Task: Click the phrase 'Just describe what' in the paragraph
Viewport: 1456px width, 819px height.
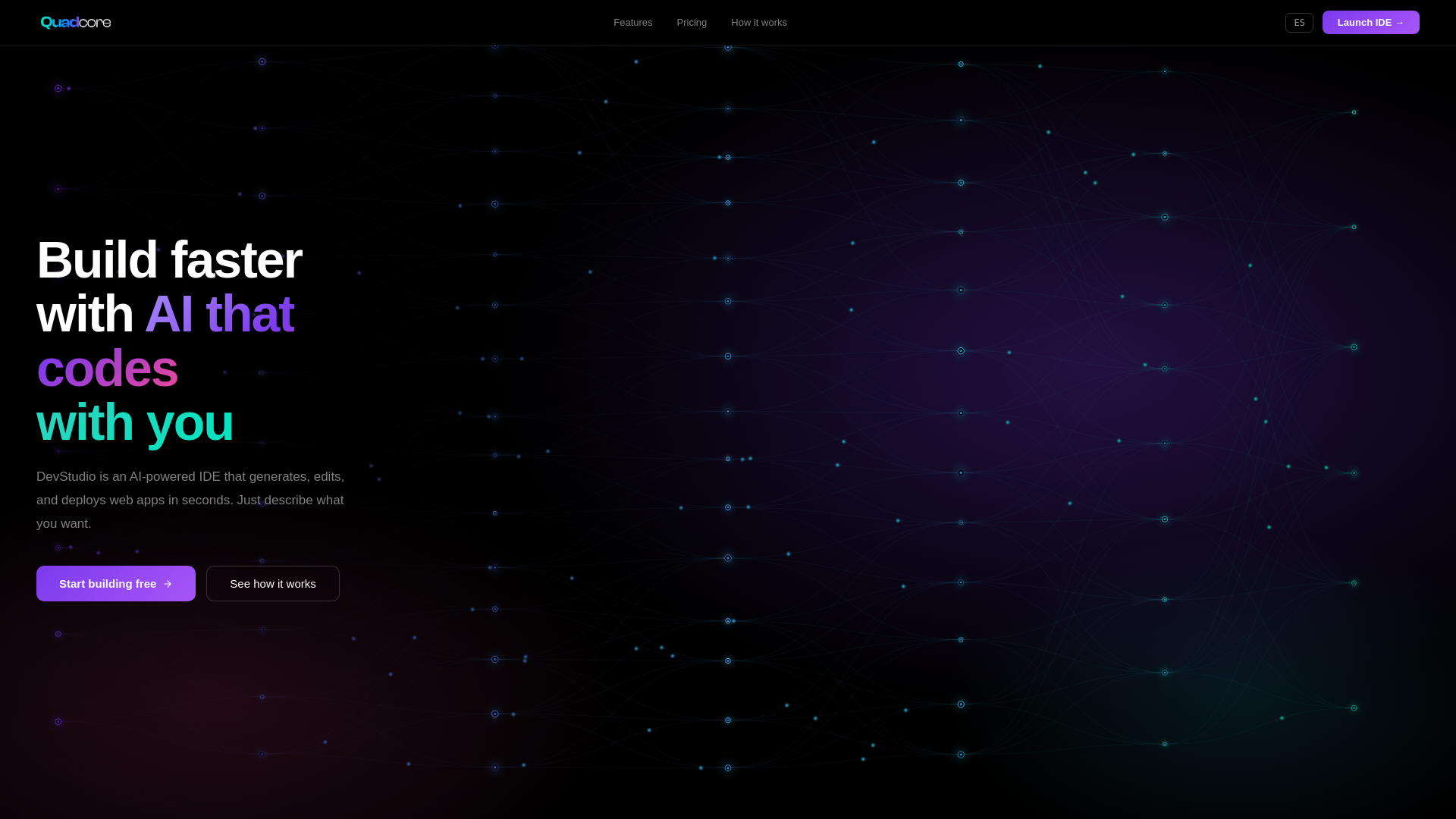Action: point(290,500)
